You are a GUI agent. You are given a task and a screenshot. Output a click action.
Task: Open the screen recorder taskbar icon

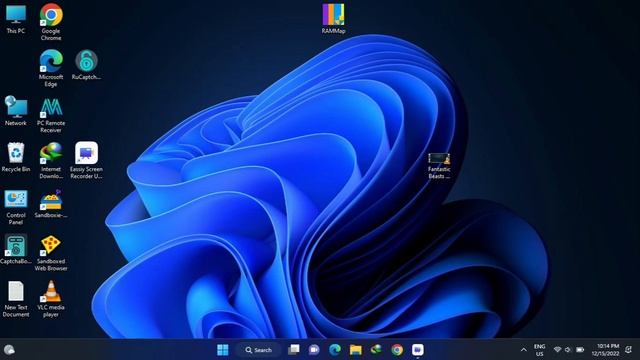418,350
